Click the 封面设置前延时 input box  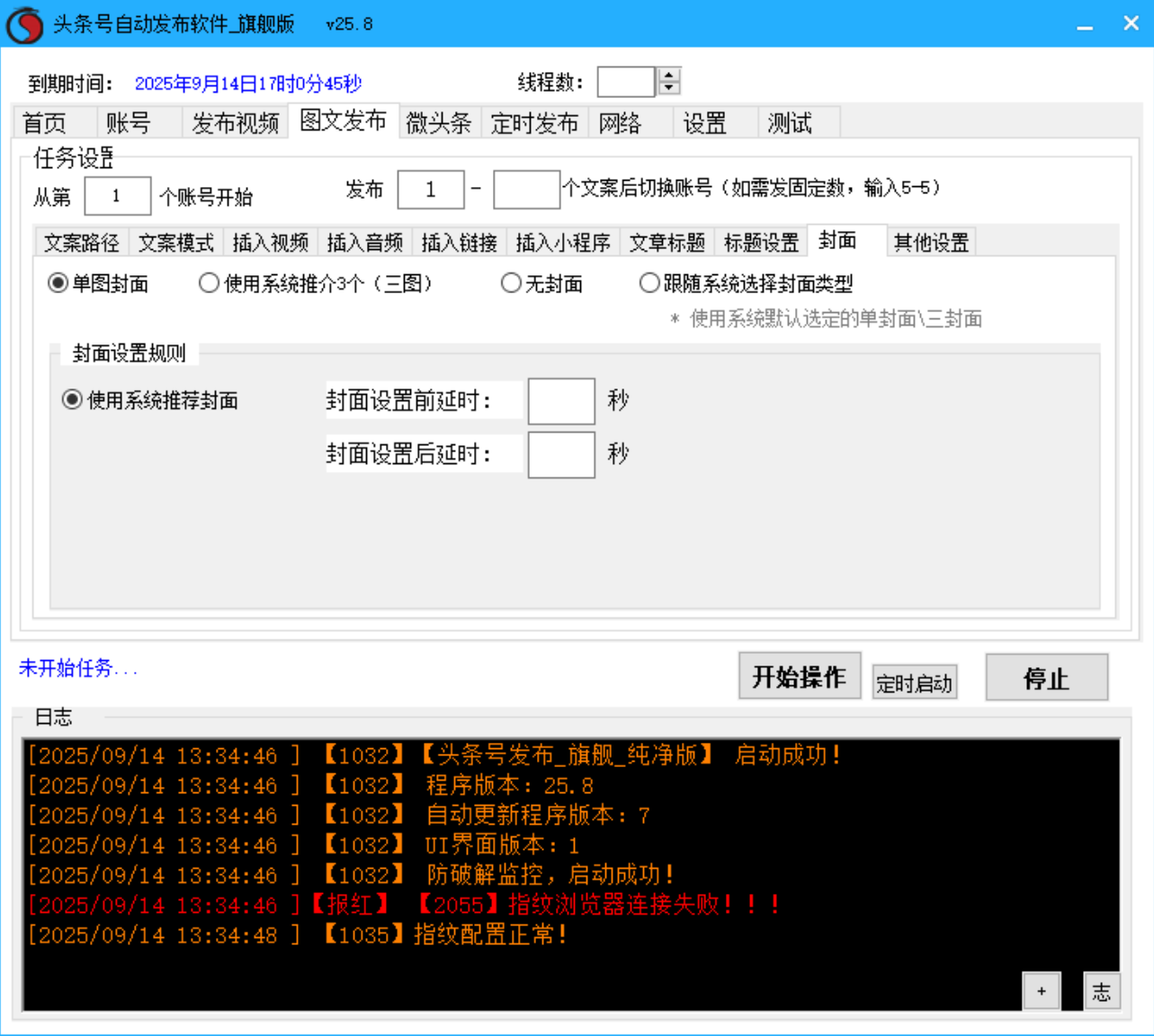point(561,400)
